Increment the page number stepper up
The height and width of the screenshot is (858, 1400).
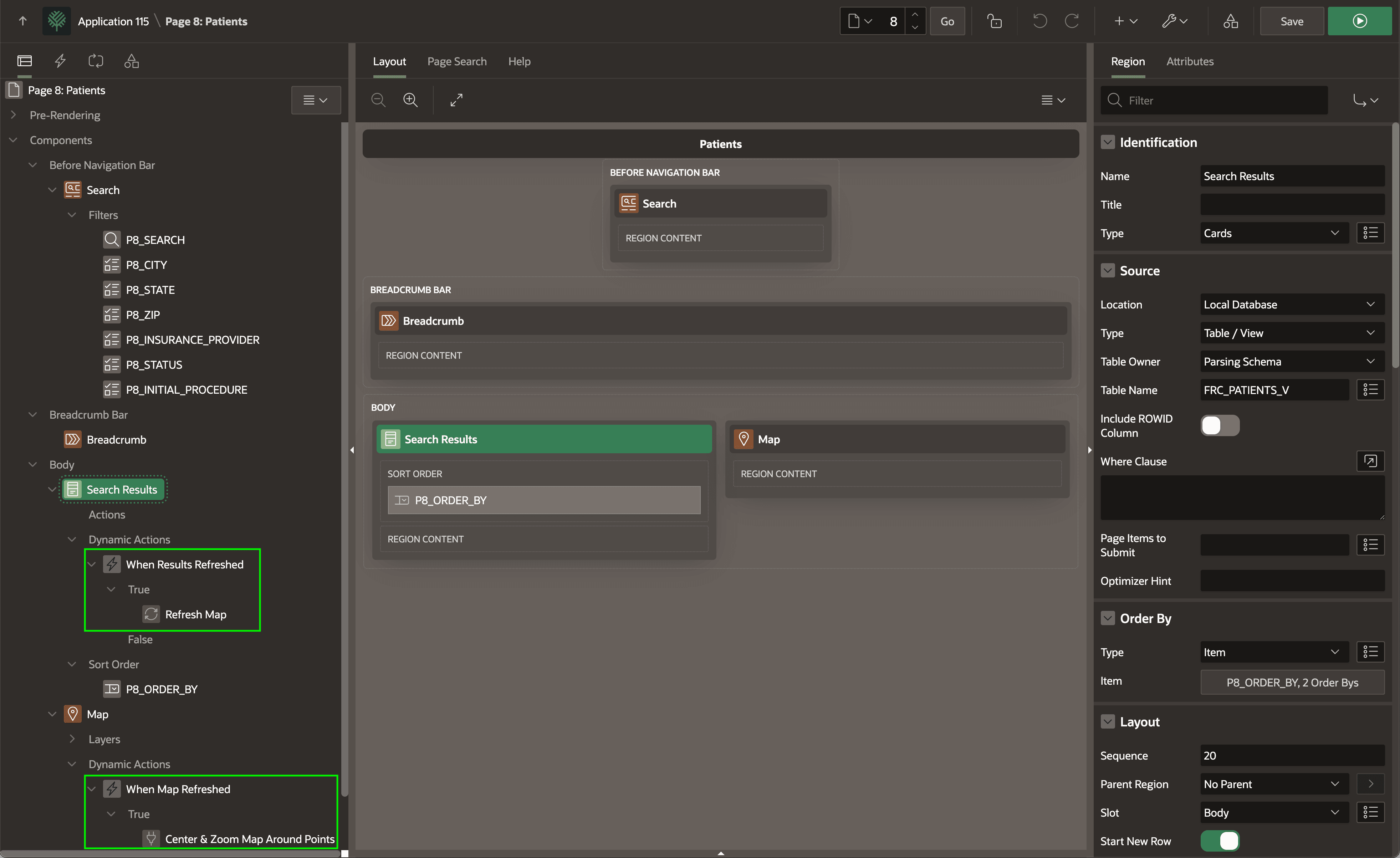(915, 15)
